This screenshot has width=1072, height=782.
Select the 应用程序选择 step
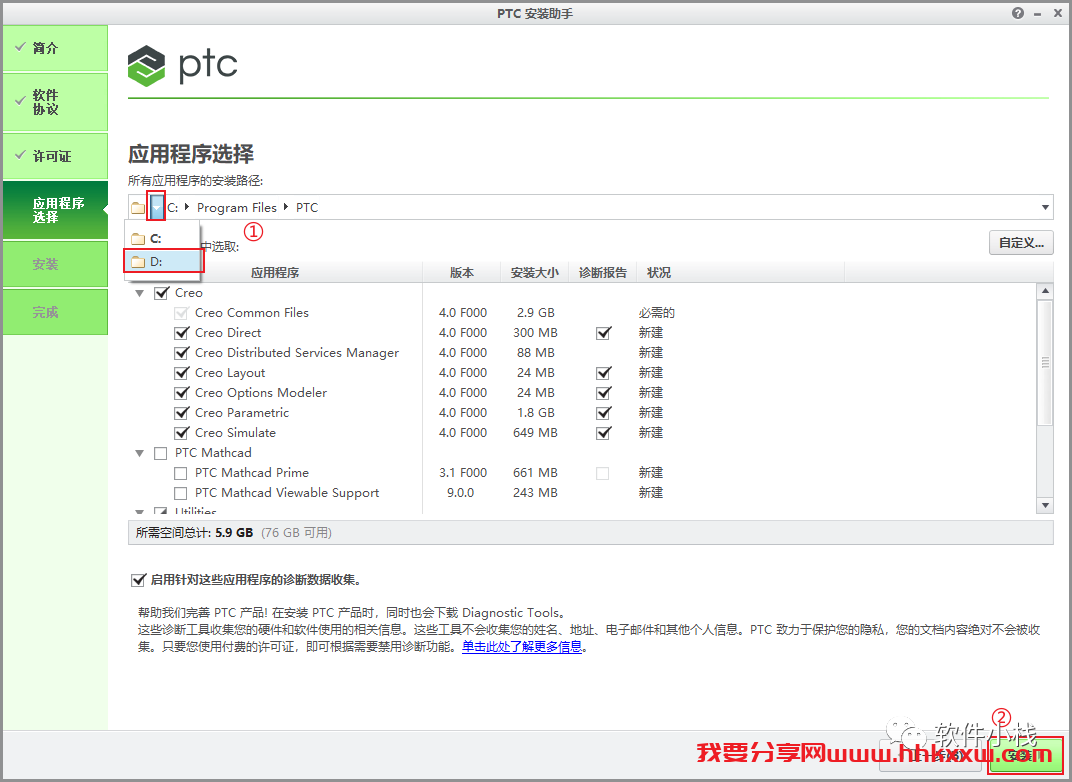55,210
